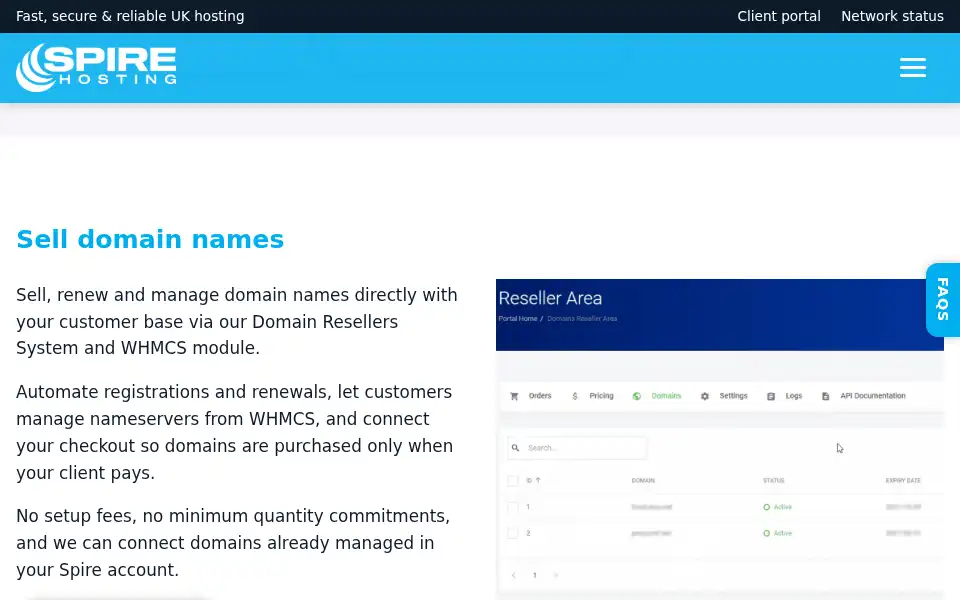Viewport: 960px width, 600px height.
Task: Click the Logs icon
Action: coord(771,396)
